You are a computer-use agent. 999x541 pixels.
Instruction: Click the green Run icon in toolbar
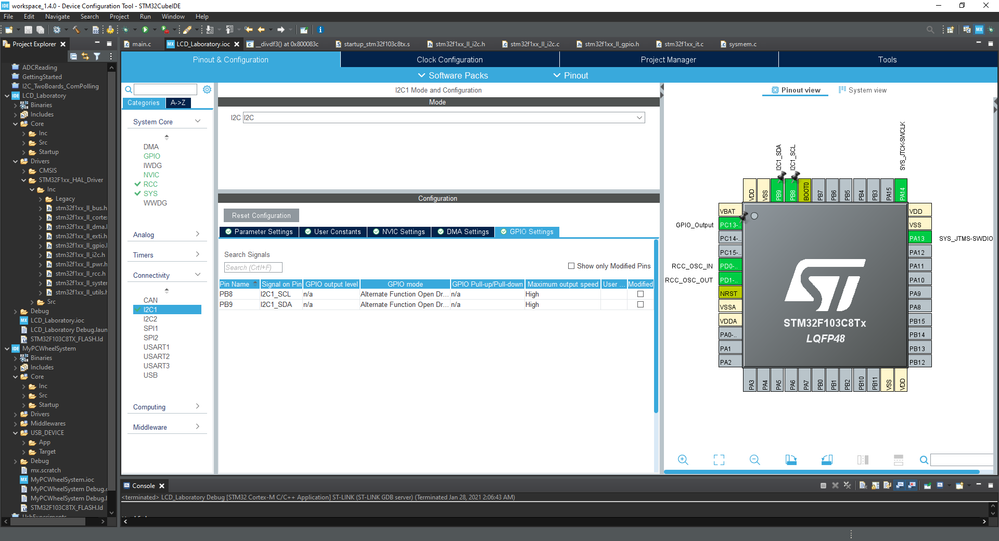pos(145,30)
